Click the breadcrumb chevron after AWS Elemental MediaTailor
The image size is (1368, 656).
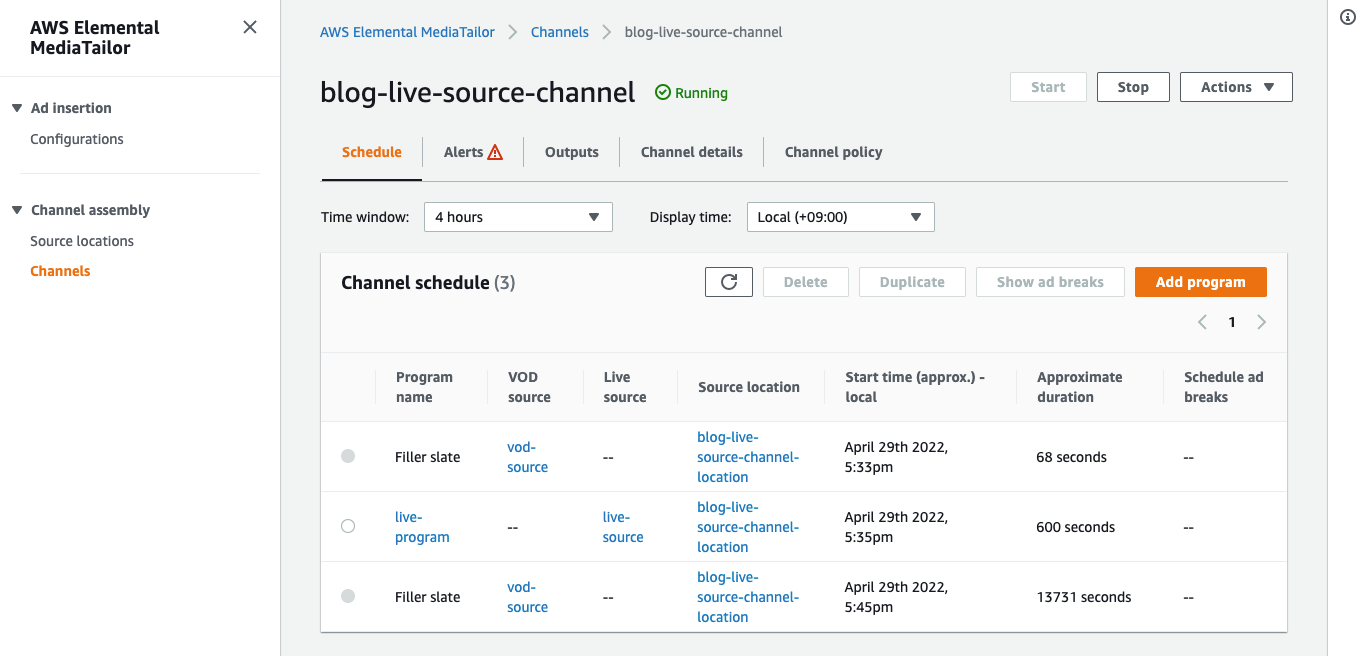click(513, 32)
